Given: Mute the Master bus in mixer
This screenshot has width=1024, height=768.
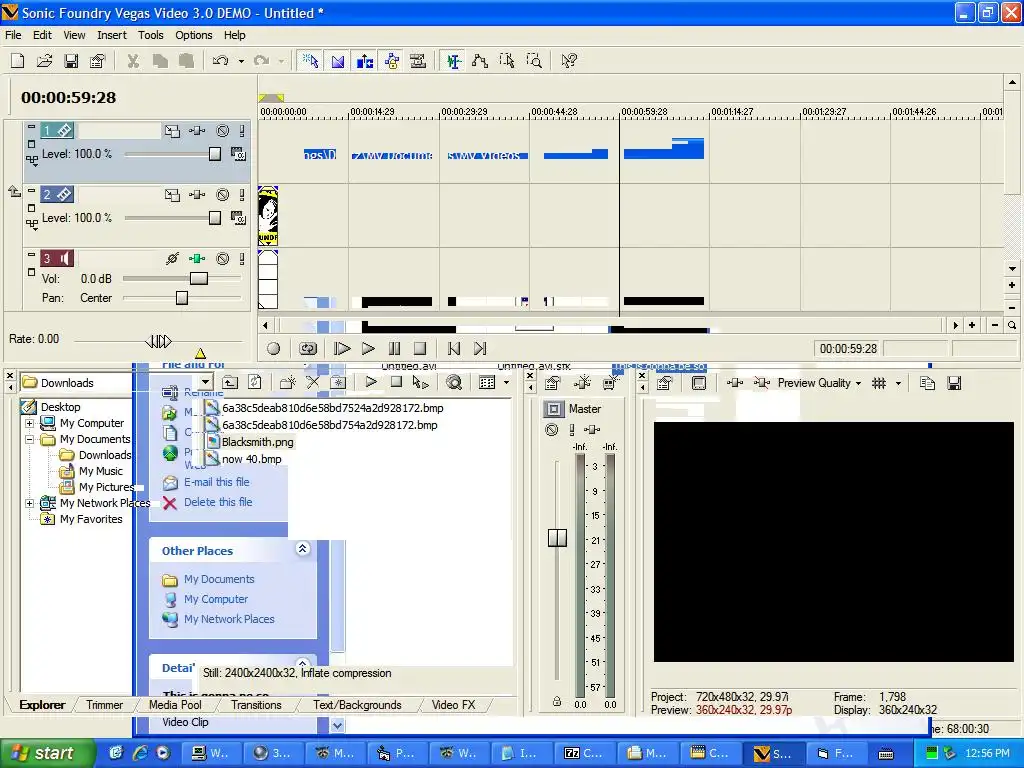Looking at the screenshot, I should pos(552,430).
